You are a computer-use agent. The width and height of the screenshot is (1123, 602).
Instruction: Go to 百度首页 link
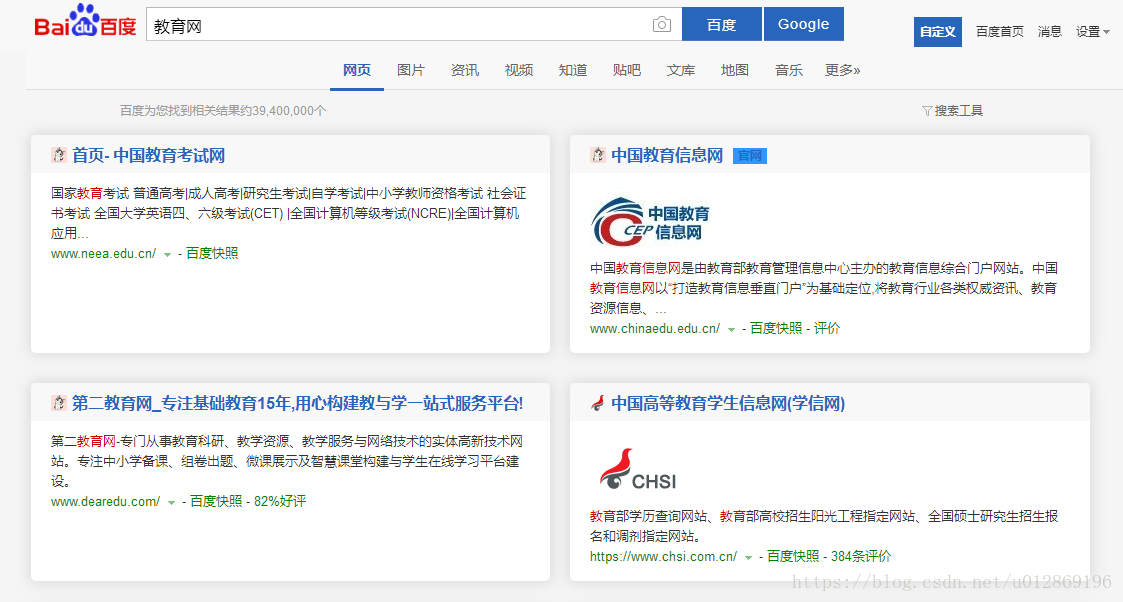1000,31
